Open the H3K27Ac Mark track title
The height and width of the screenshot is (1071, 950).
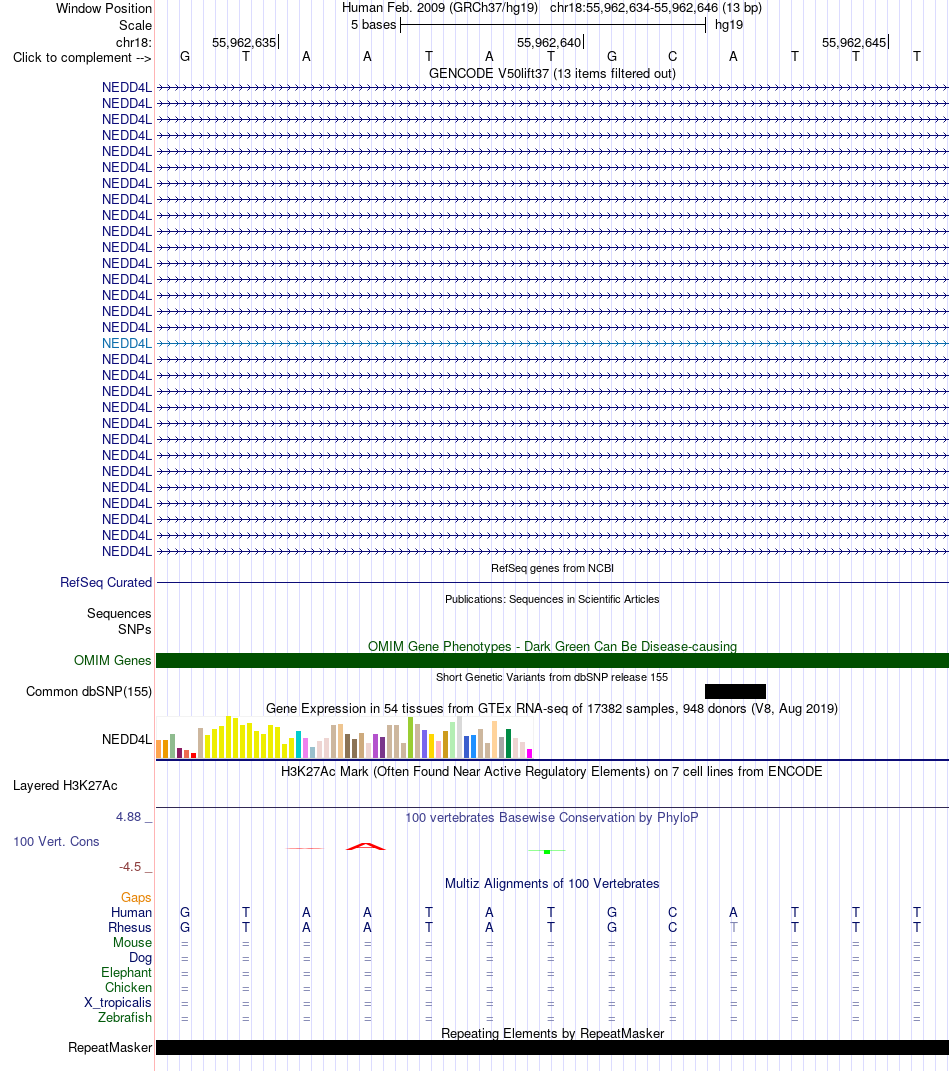(552, 771)
